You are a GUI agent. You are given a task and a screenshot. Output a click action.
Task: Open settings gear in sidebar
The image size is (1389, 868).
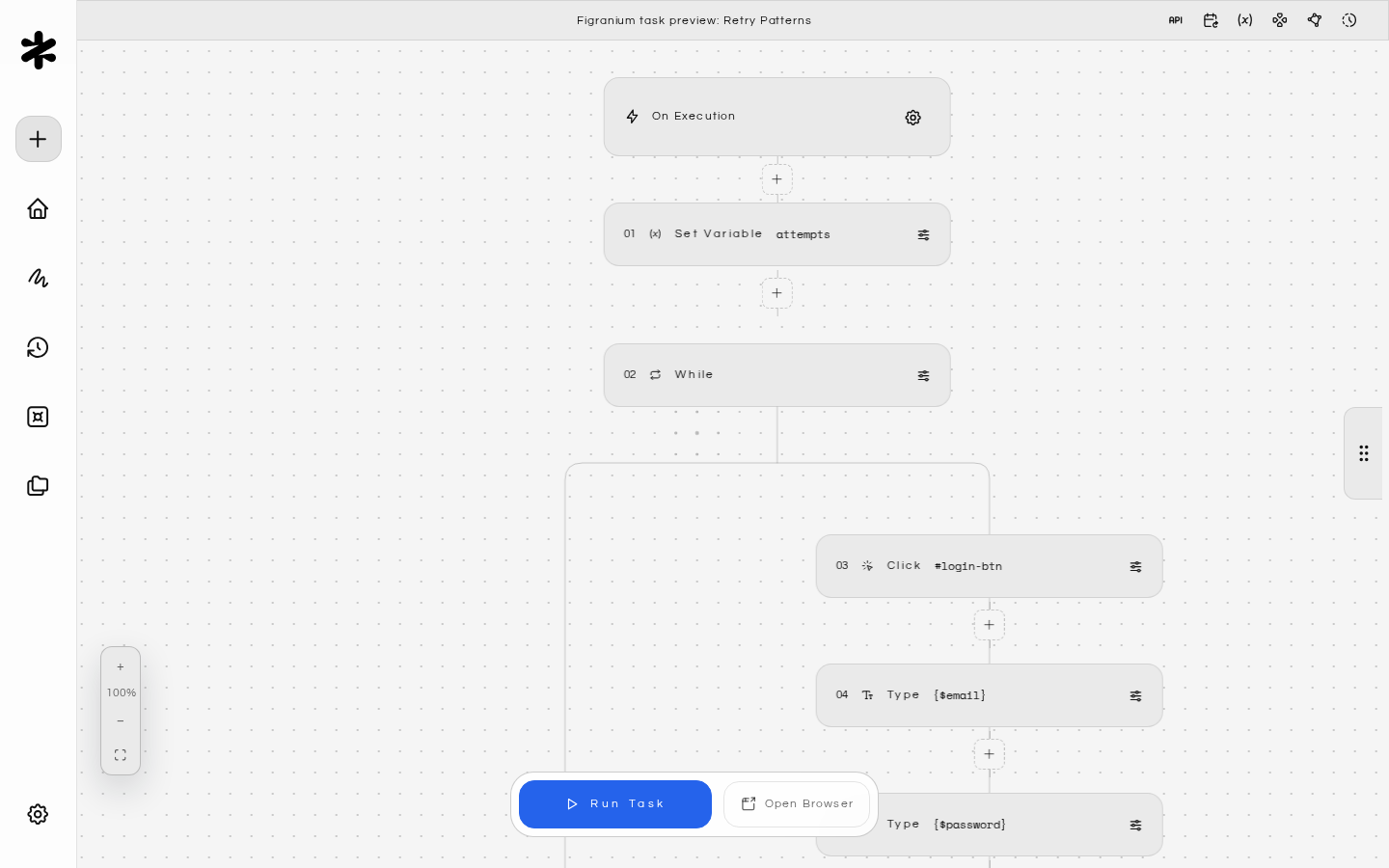[x=38, y=814]
